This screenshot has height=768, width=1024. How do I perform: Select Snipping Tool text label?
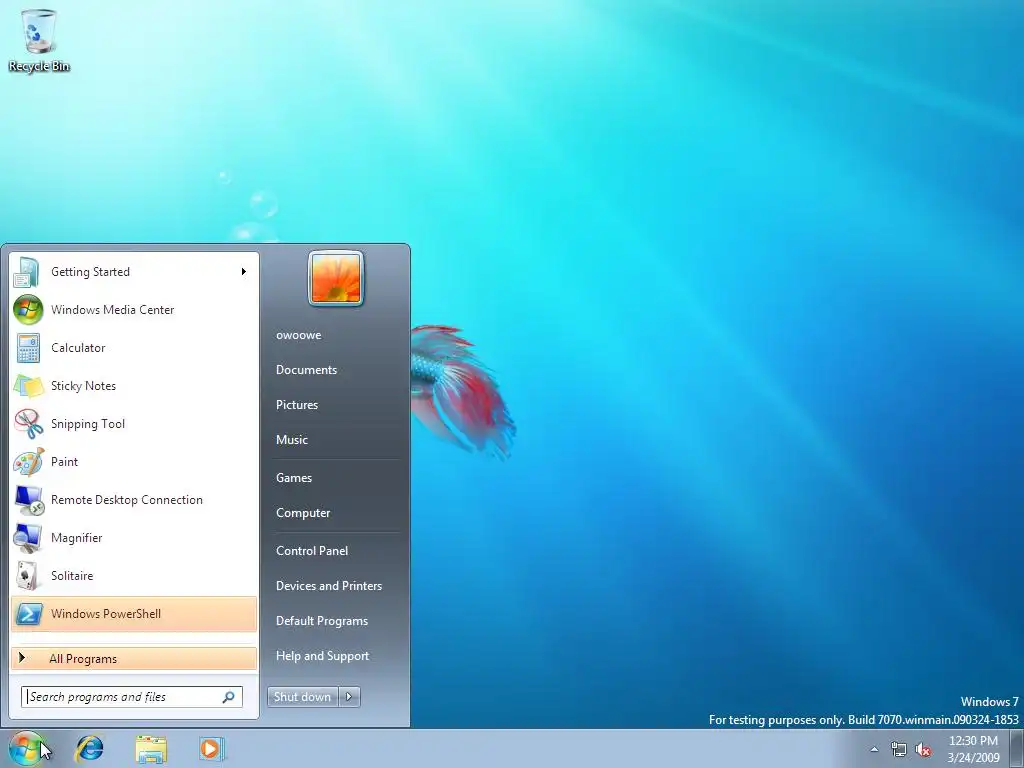88,424
